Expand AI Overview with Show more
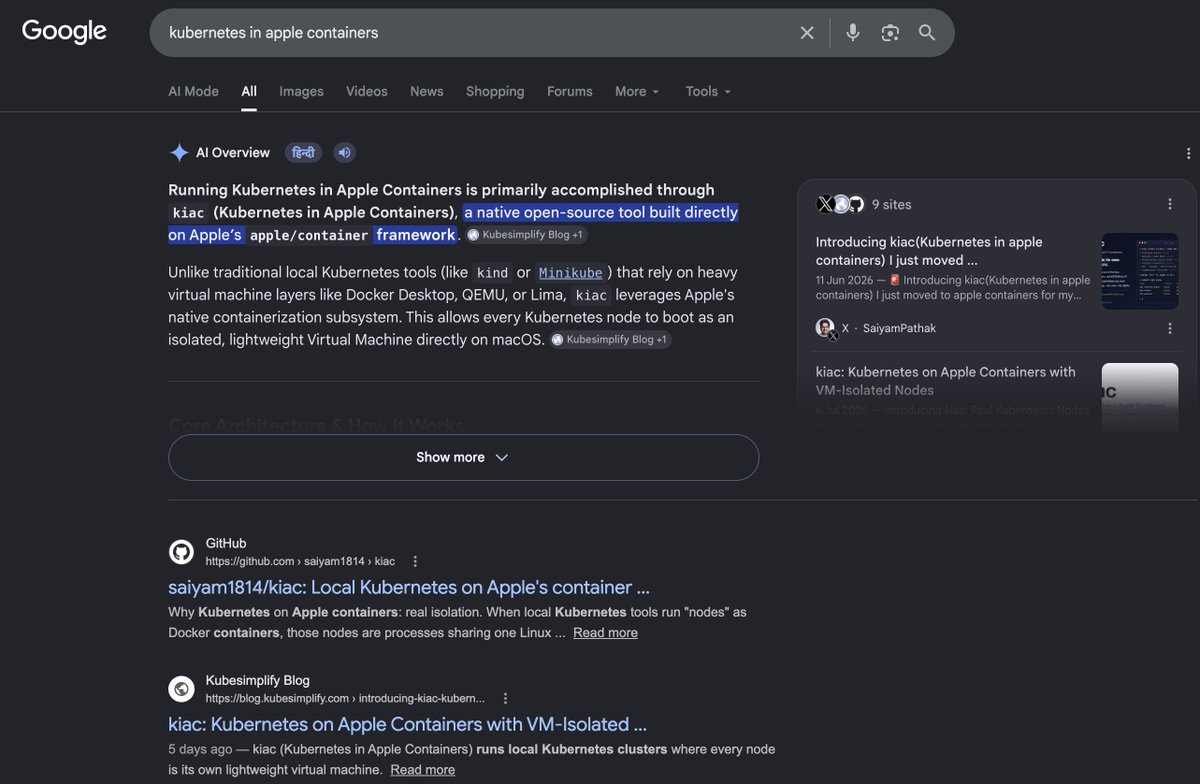 coord(463,457)
